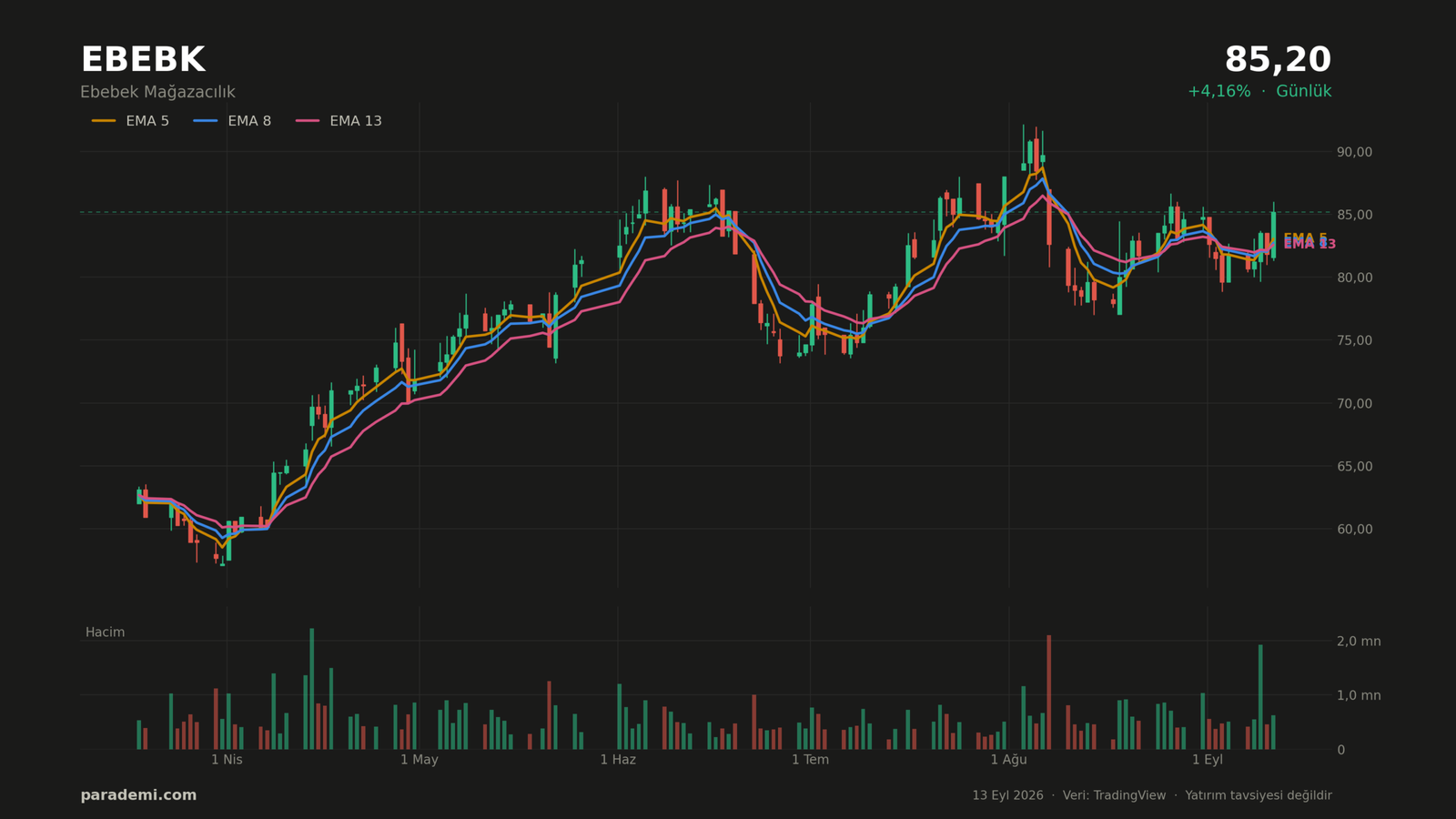Open the parademi.com footer link
Viewport: 1456px width, 819px height.
click(x=138, y=795)
